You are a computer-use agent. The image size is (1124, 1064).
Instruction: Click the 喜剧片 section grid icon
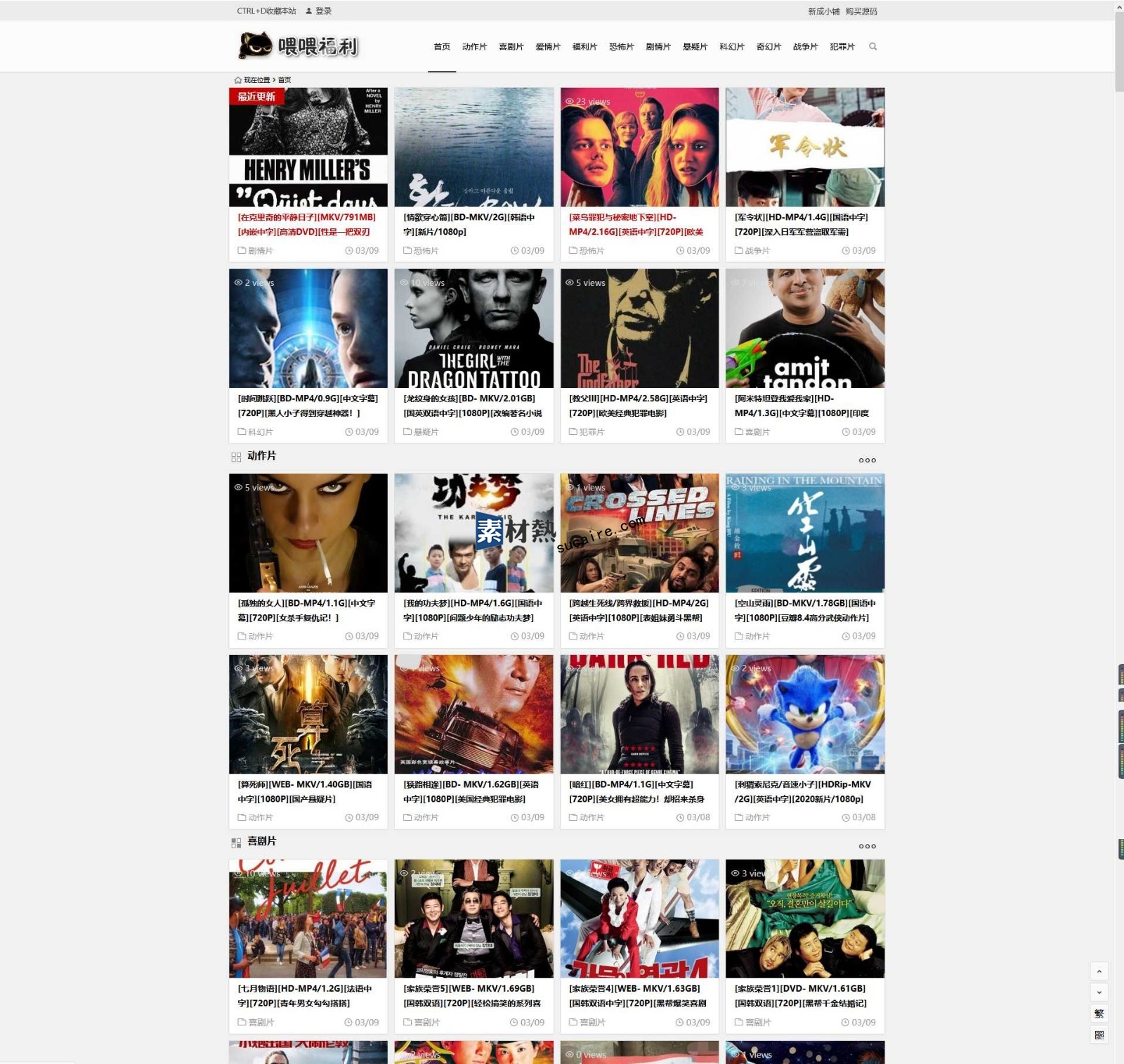point(236,842)
